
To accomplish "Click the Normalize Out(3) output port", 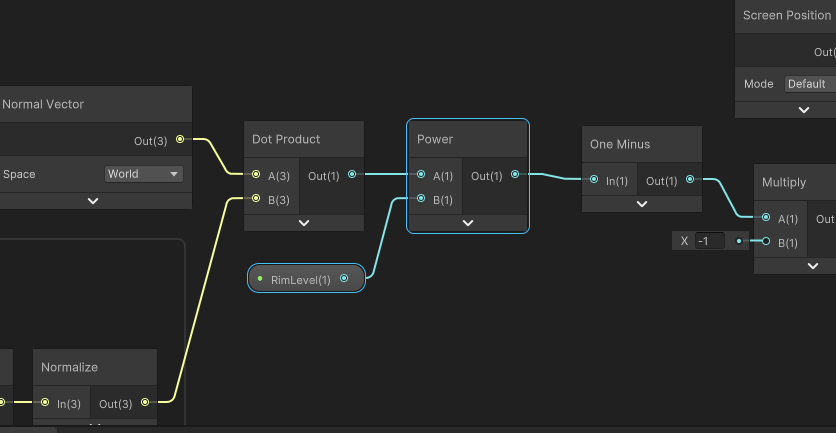I will (145, 402).
